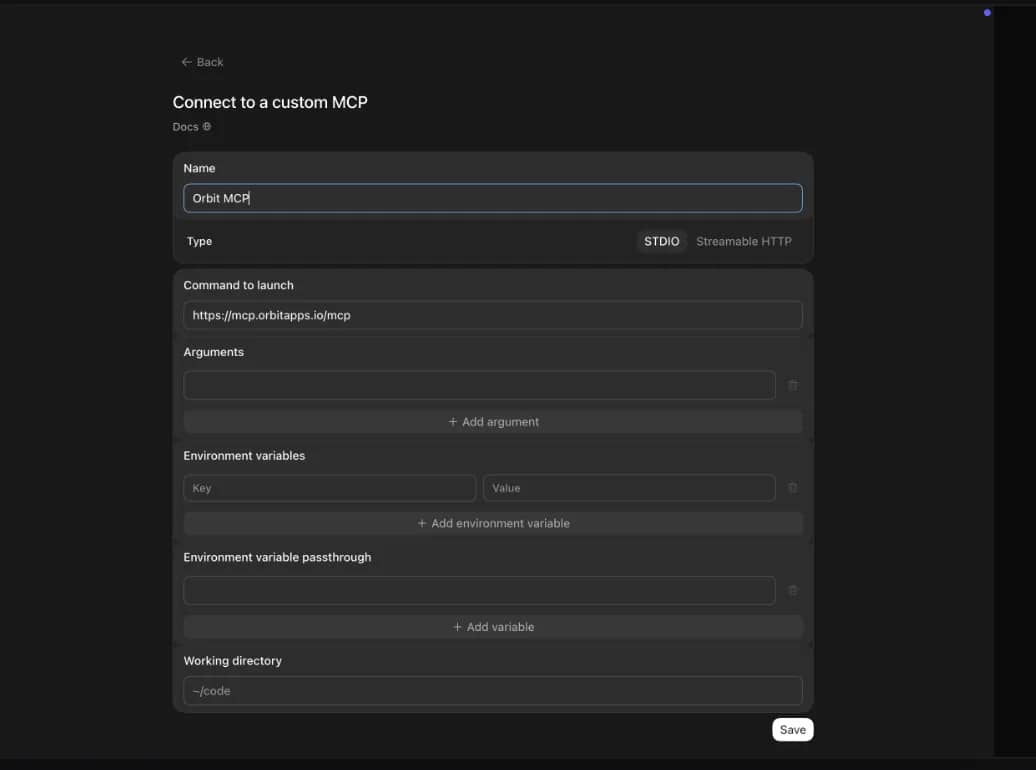
Task: Save the custom MCP configuration
Action: pyautogui.click(x=792, y=730)
